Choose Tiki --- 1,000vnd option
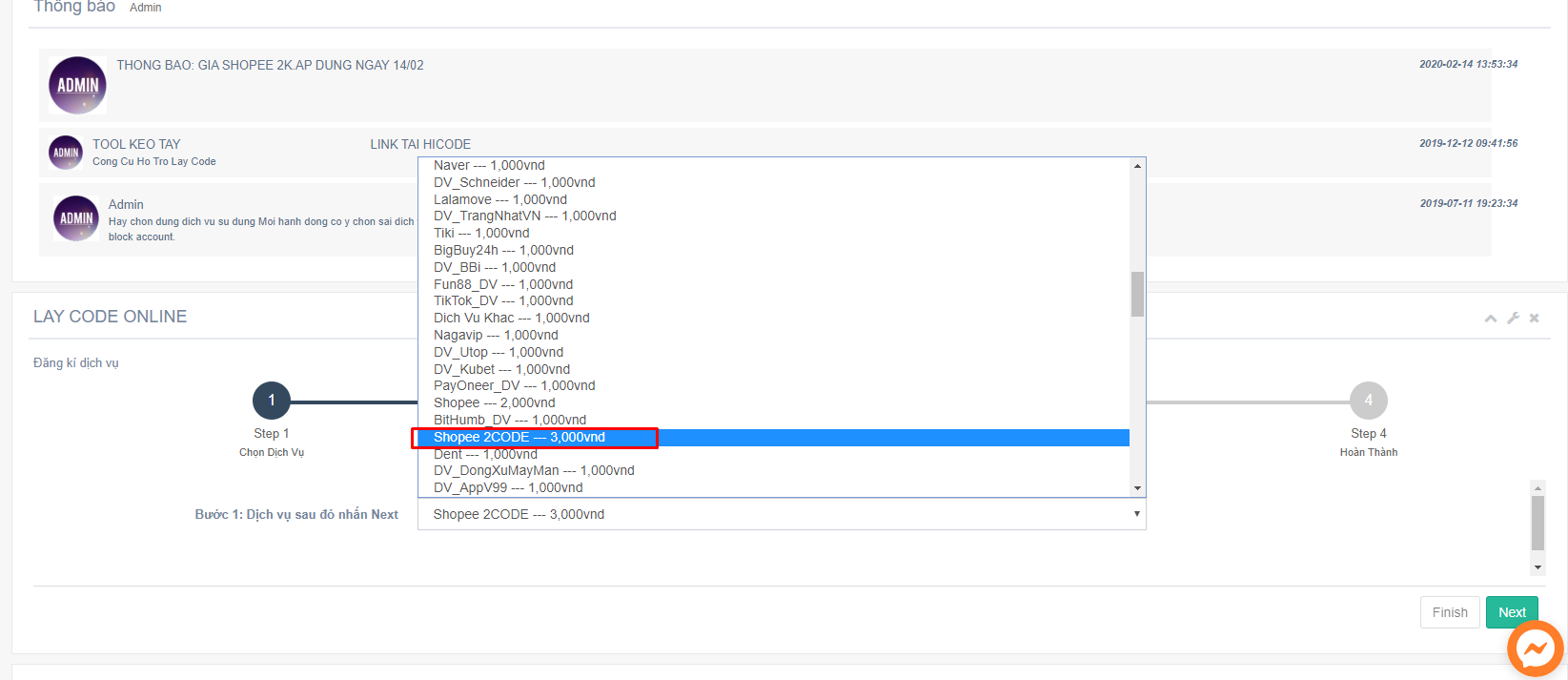 coord(774,233)
